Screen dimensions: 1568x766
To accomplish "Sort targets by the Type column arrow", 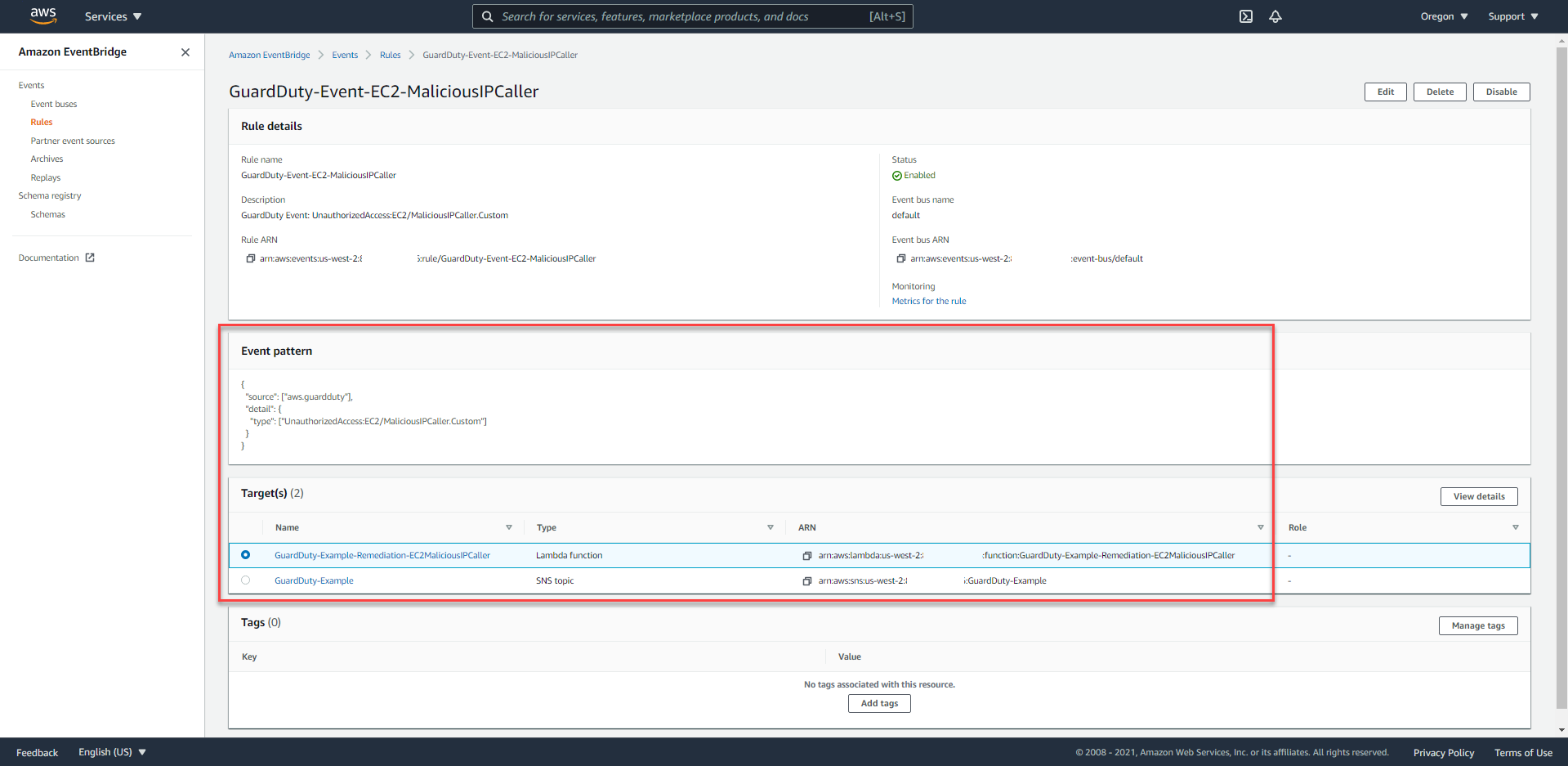I will click(771, 527).
